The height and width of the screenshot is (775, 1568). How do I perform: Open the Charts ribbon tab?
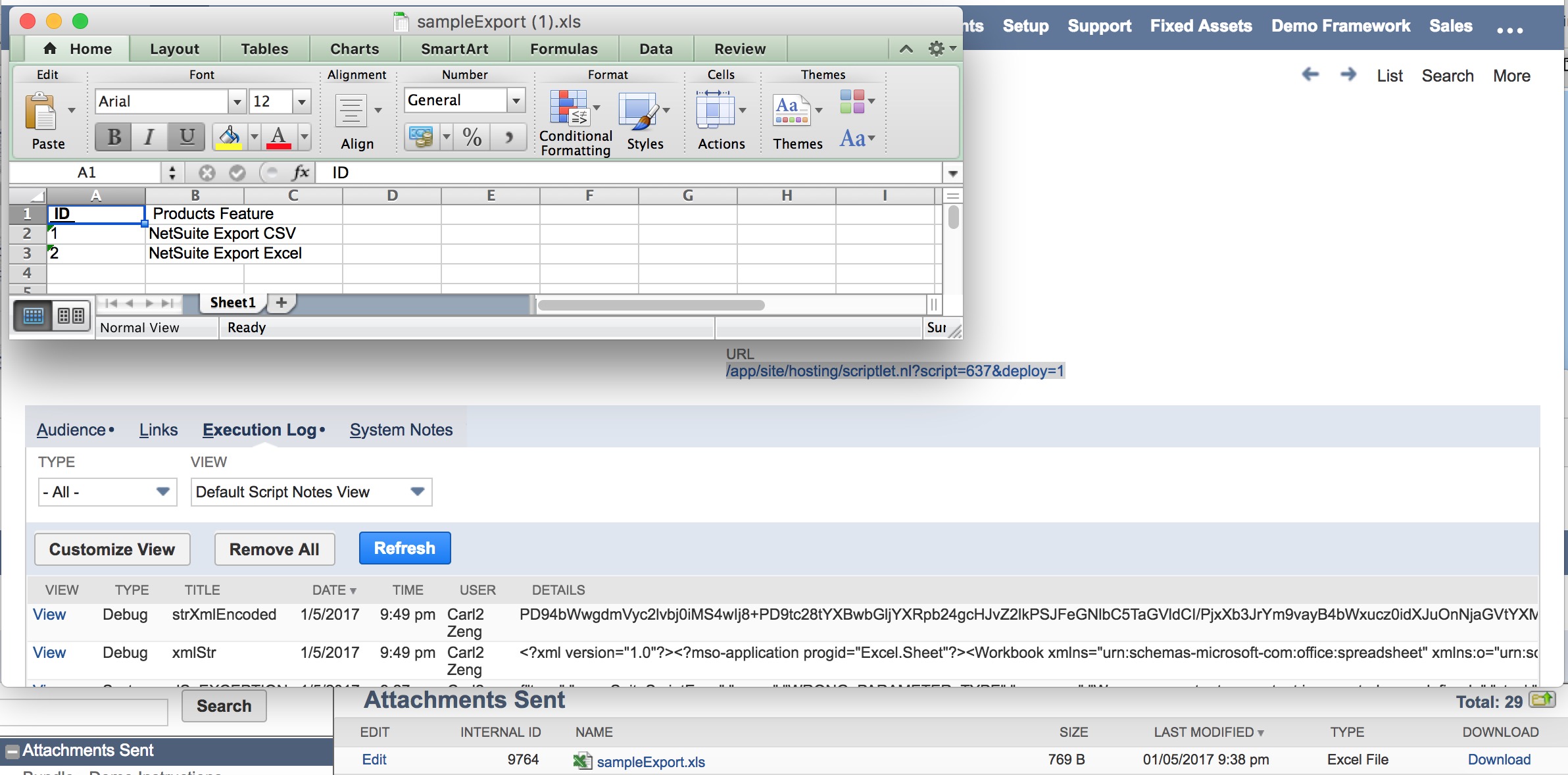355,49
